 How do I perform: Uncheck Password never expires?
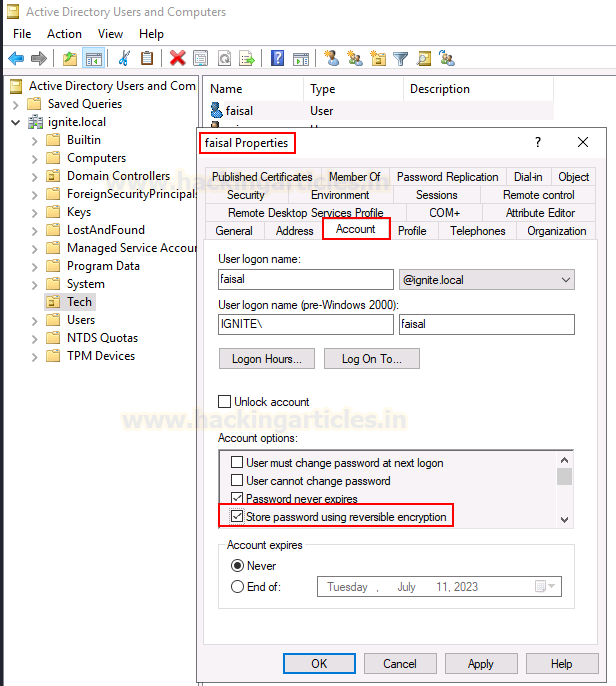point(237,498)
